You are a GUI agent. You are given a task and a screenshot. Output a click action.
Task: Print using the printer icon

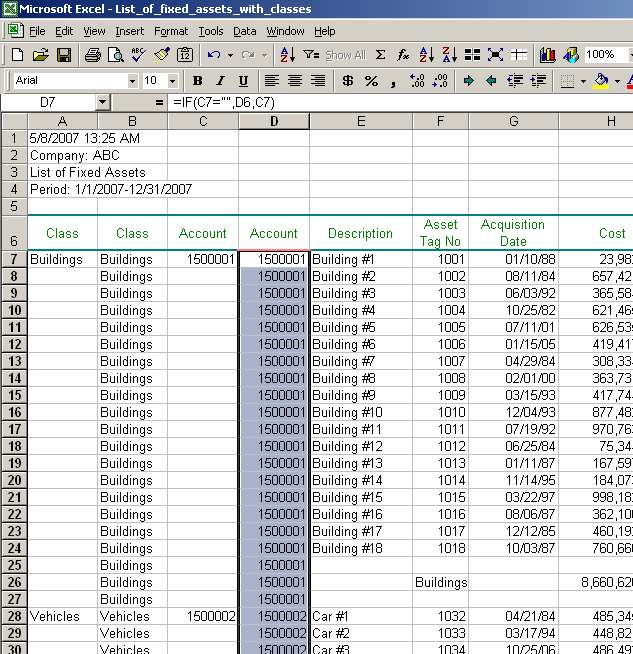click(x=93, y=55)
